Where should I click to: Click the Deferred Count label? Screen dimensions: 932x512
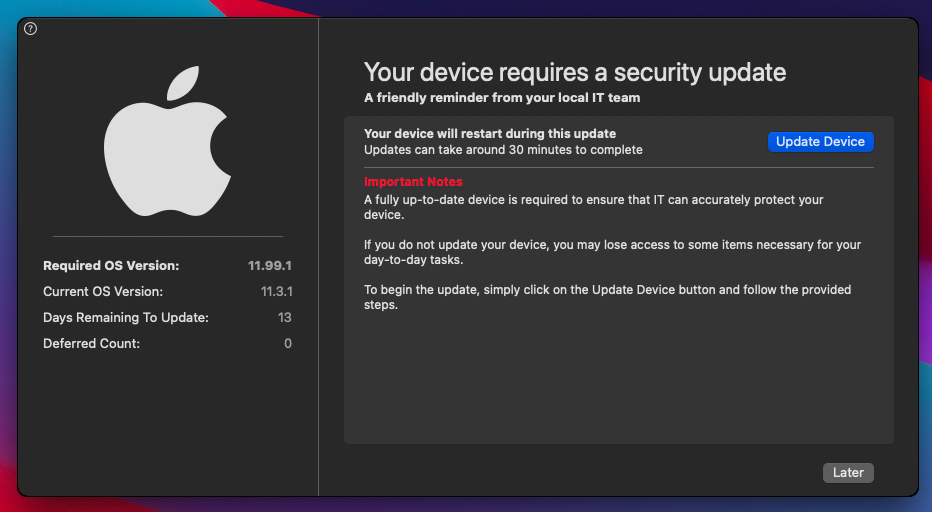(91, 344)
